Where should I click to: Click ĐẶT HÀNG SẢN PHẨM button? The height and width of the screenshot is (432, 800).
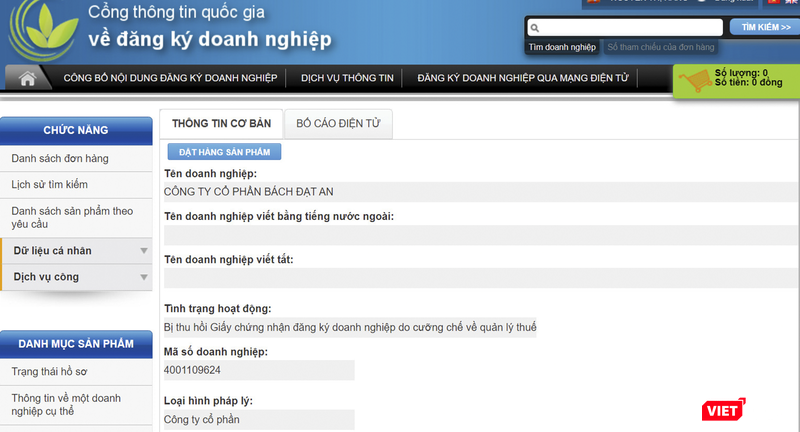(224, 152)
